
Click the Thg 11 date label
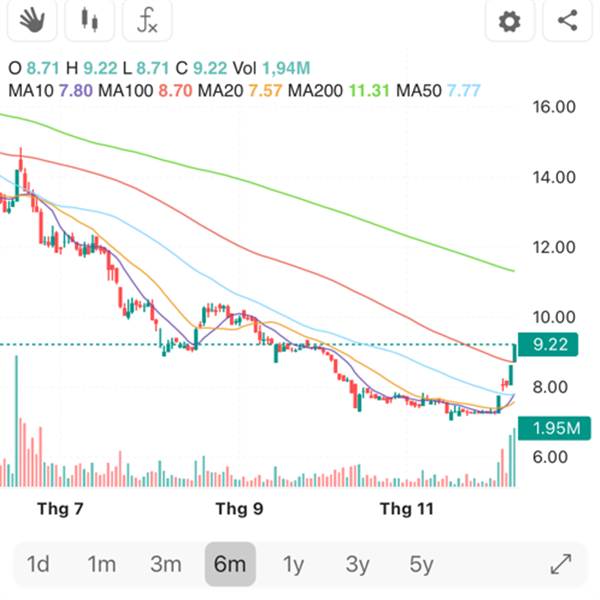click(407, 509)
